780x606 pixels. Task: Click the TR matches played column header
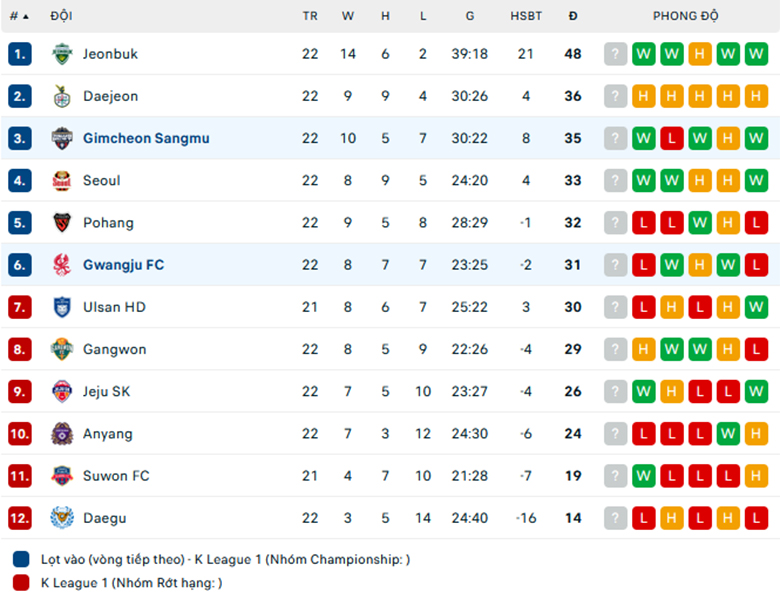click(x=310, y=16)
